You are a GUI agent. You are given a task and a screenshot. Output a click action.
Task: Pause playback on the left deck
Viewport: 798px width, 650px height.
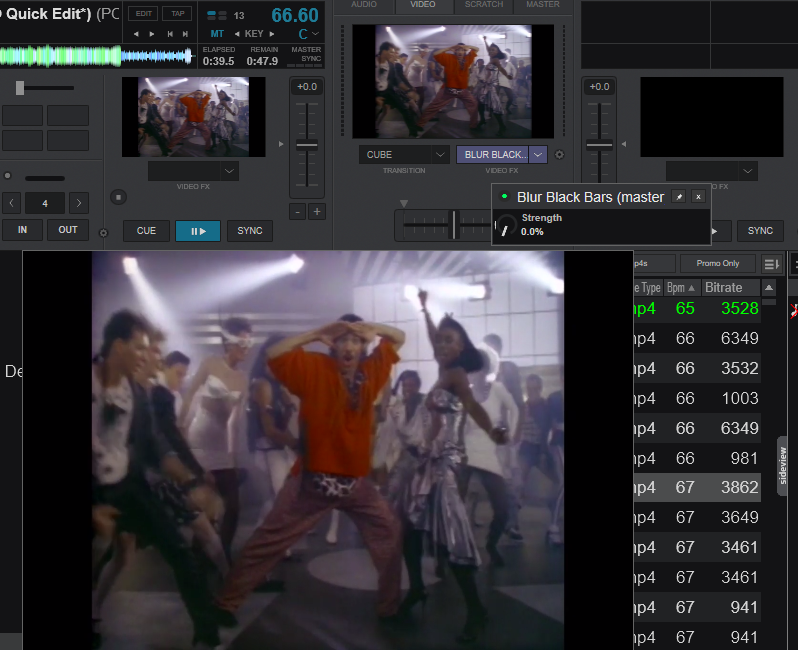(x=198, y=231)
